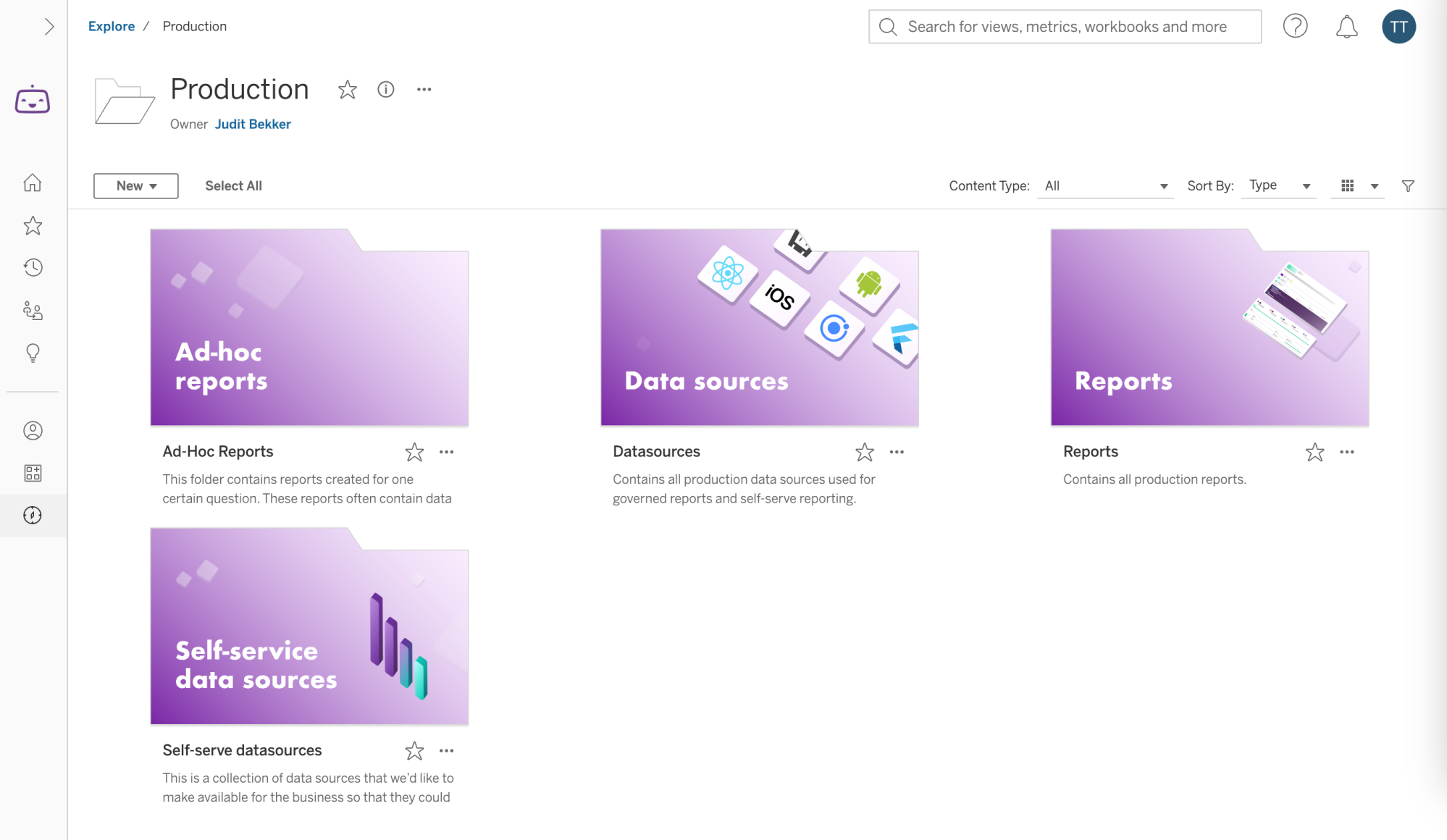Open Self-service data sources folder thumbnail
The image size is (1447, 840).
point(309,626)
